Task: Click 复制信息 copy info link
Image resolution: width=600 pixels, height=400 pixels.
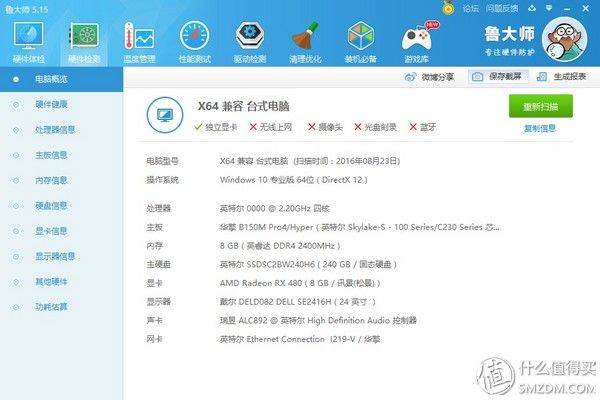Action: click(x=540, y=128)
